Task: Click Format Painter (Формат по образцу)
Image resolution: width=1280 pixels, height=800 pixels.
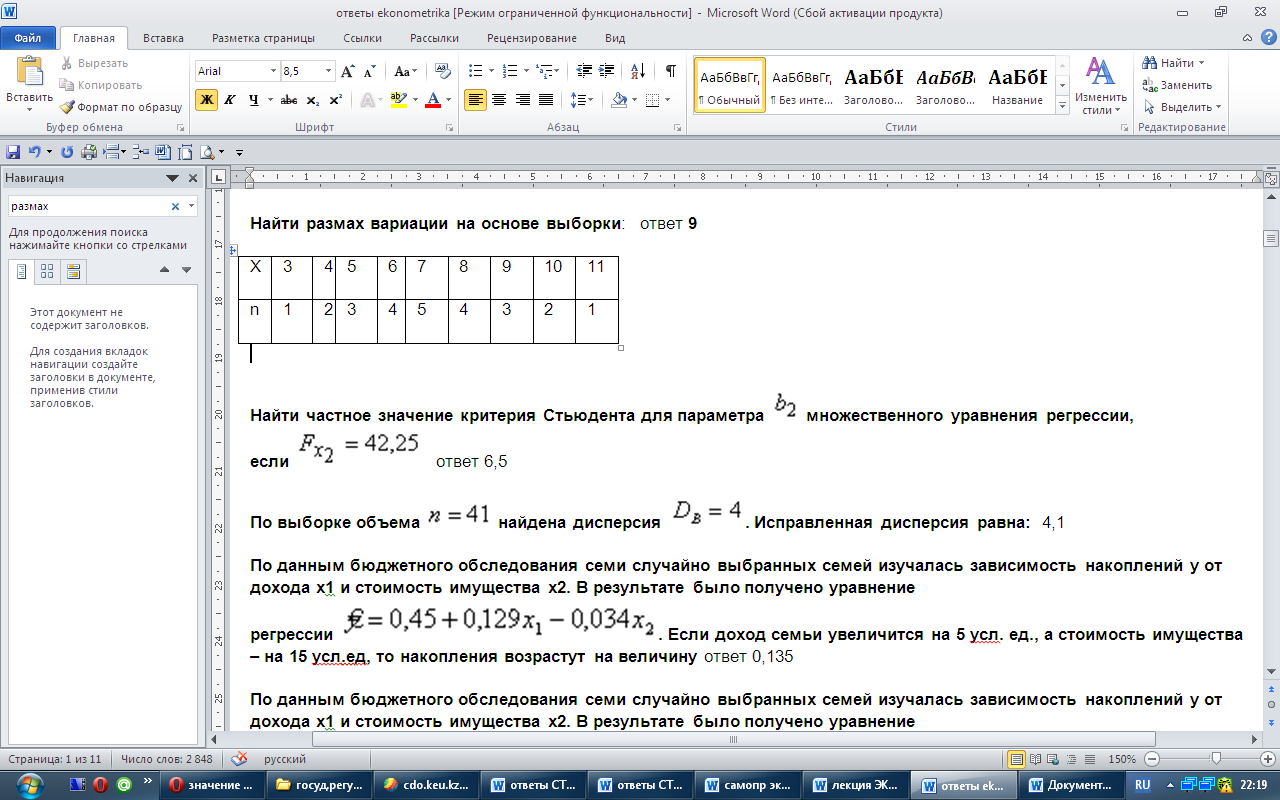Action: coord(121,107)
